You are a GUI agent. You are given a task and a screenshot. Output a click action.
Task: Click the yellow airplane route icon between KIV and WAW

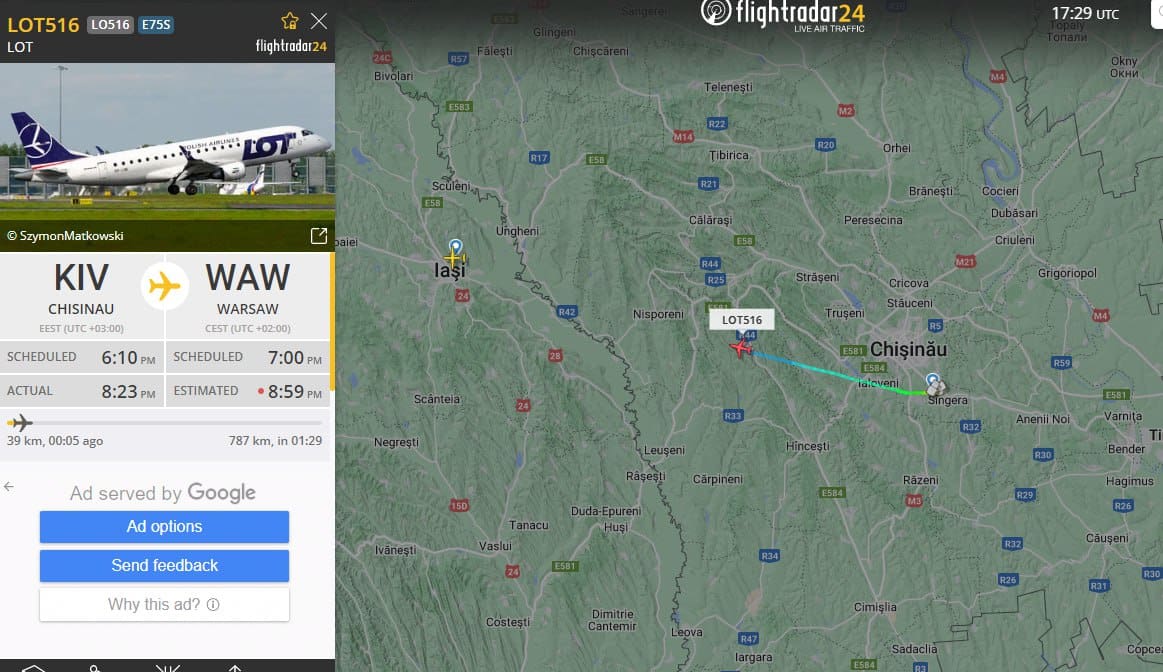(165, 286)
